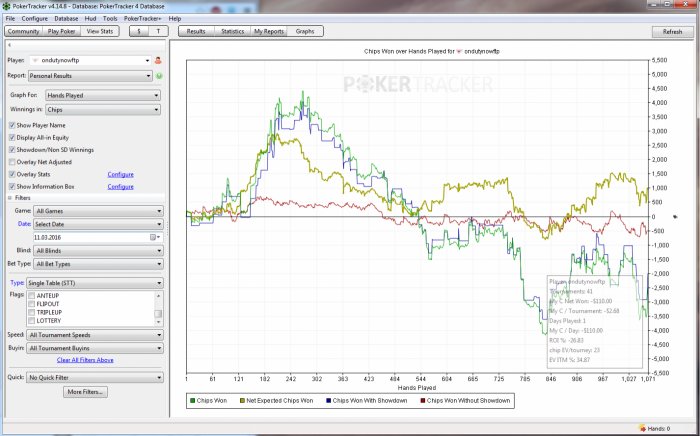Image resolution: width=700 pixels, height=436 pixels.
Task: Open the calendar picker for the date field
Action: pos(153,237)
